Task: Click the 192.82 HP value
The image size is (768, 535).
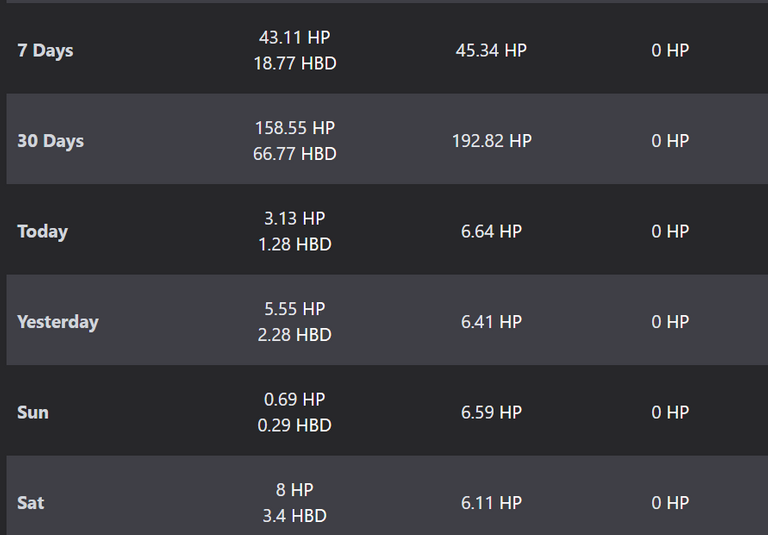Action: tap(492, 141)
